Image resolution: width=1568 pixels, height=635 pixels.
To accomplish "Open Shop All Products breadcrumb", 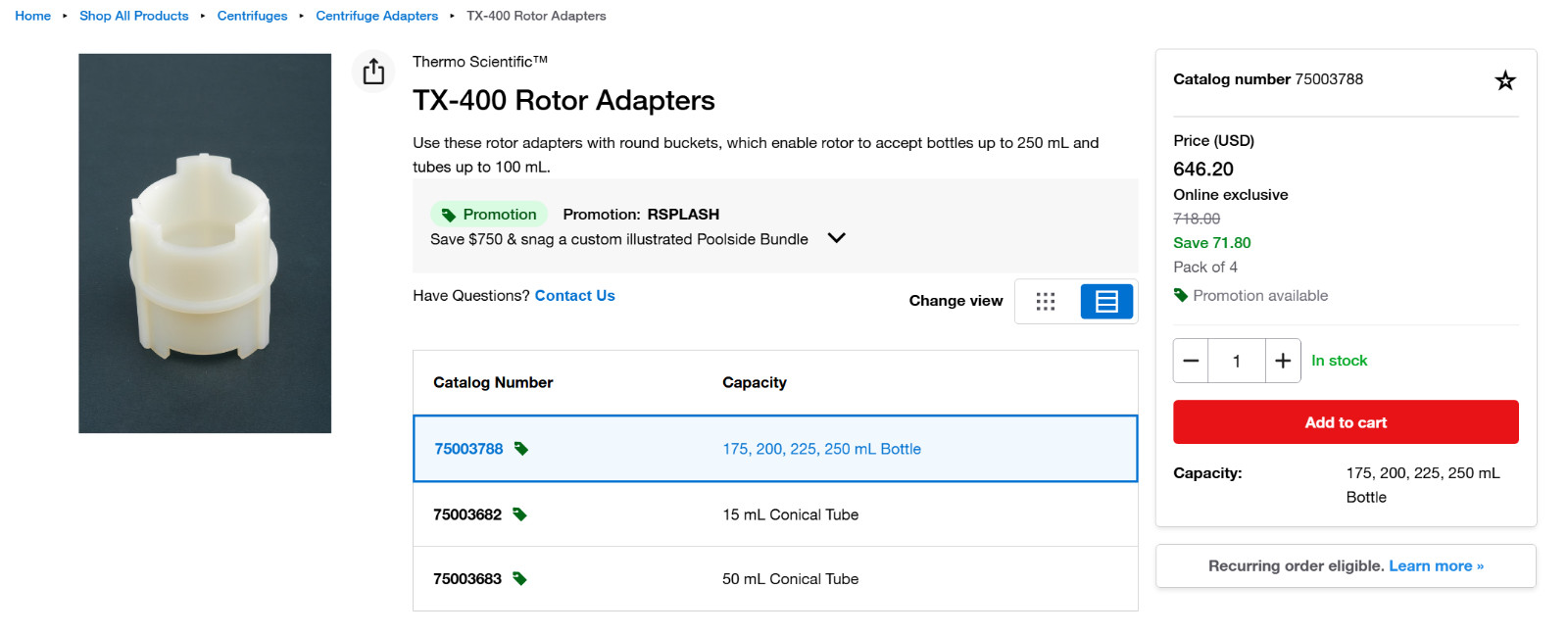I will coord(134,16).
